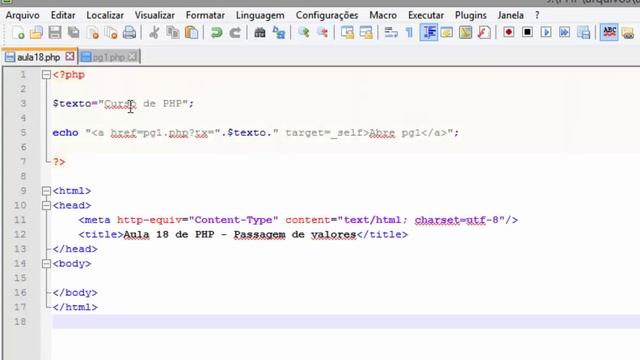Click the echo keyword on line 5
640x360 pixels.
[x=65, y=133]
